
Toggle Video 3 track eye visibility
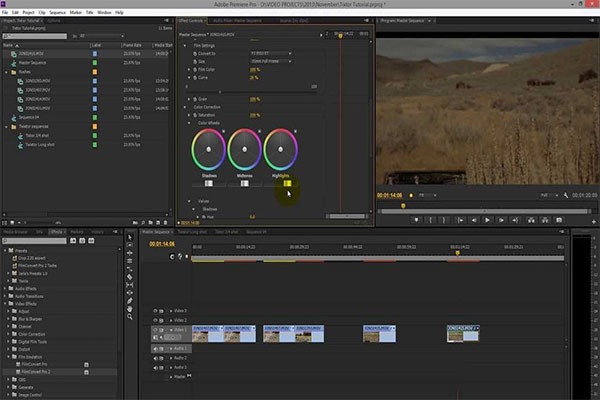click(155, 311)
